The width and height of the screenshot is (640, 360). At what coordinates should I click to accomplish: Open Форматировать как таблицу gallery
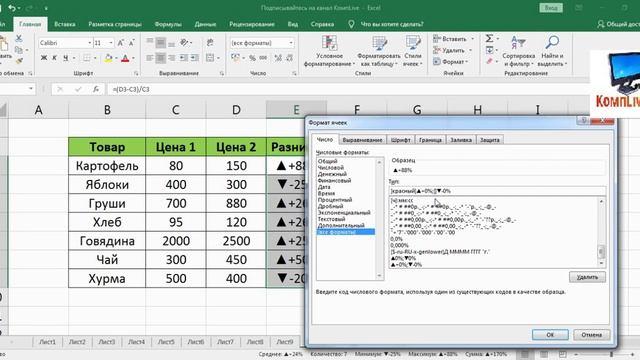[378, 51]
